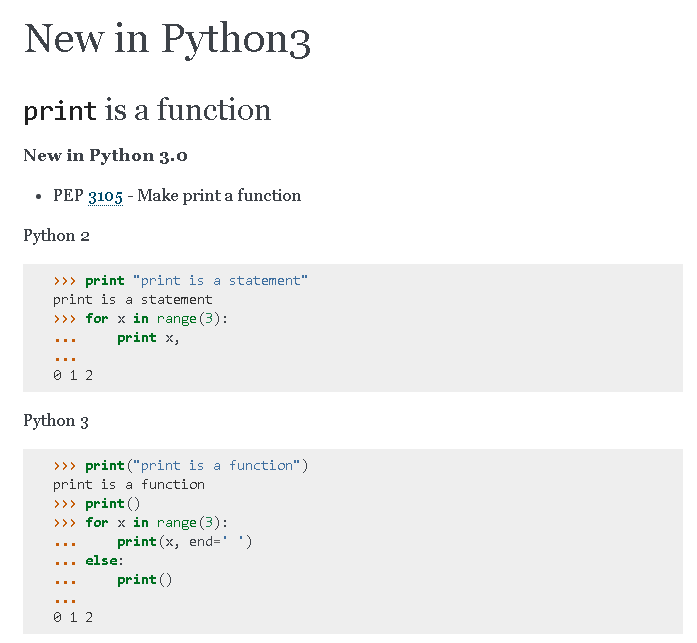697x643 pixels.
Task: Click the indented print() line after else
Action: click(144, 580)
